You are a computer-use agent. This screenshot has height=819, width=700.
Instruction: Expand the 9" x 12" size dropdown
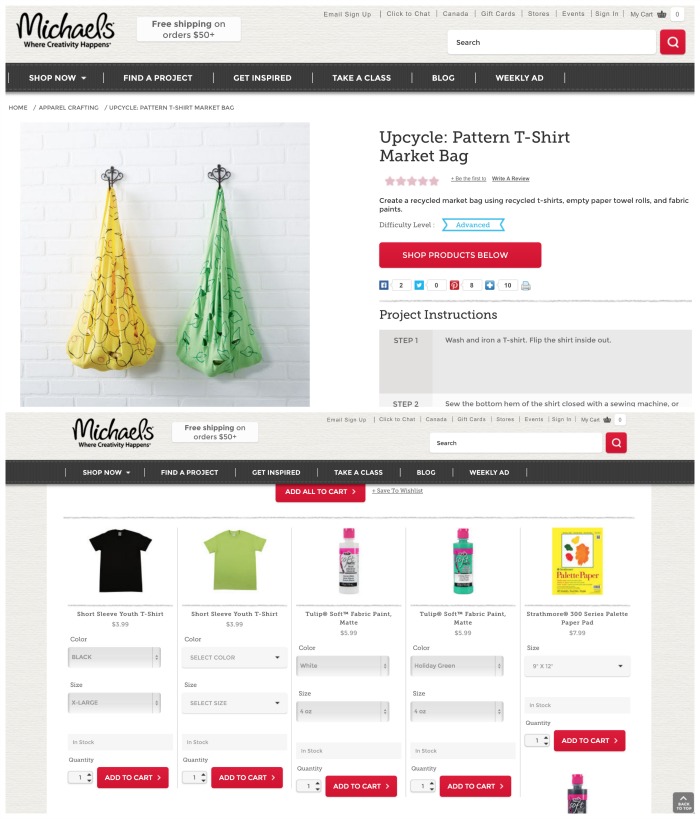pos(577,666)
